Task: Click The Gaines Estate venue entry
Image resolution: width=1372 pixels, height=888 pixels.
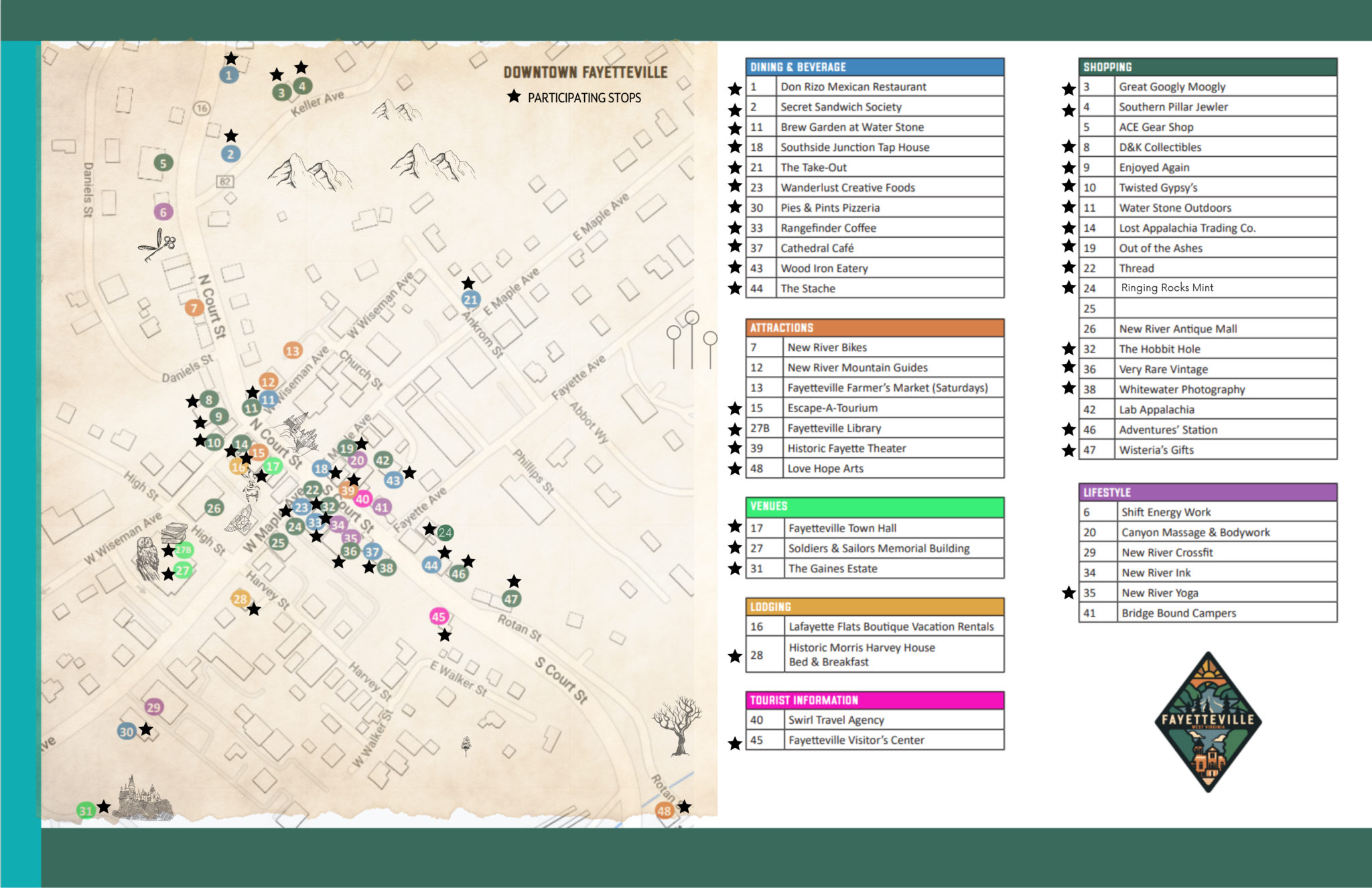Action: [x=833, y=569]
